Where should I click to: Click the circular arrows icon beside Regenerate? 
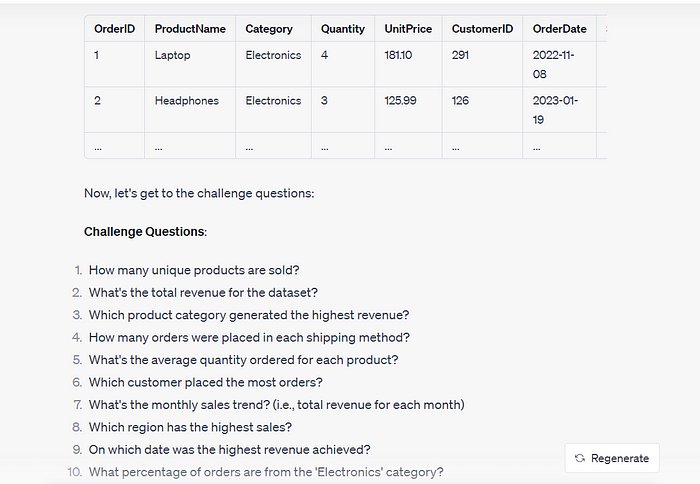(580, 458)
